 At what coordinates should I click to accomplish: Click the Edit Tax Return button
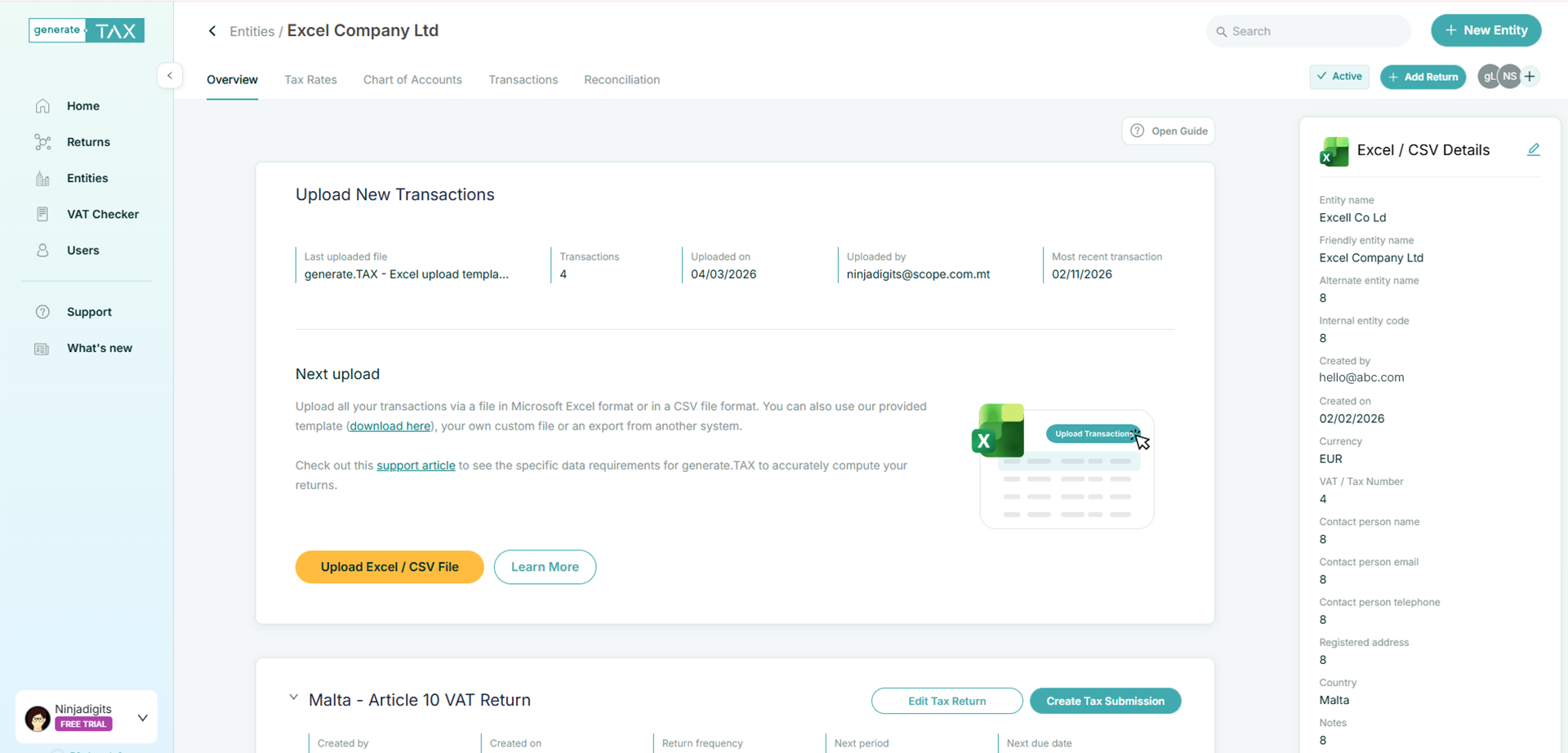(x=947, y=701)
